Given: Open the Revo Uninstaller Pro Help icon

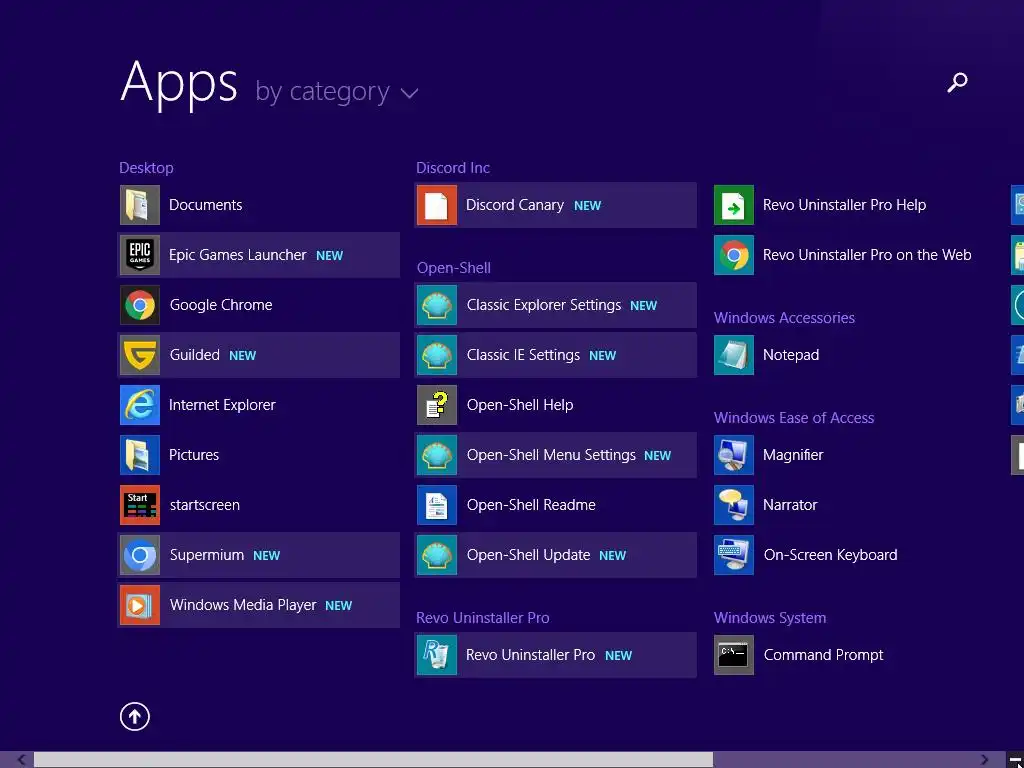Looking at the screenshot, I should (734, 205).
